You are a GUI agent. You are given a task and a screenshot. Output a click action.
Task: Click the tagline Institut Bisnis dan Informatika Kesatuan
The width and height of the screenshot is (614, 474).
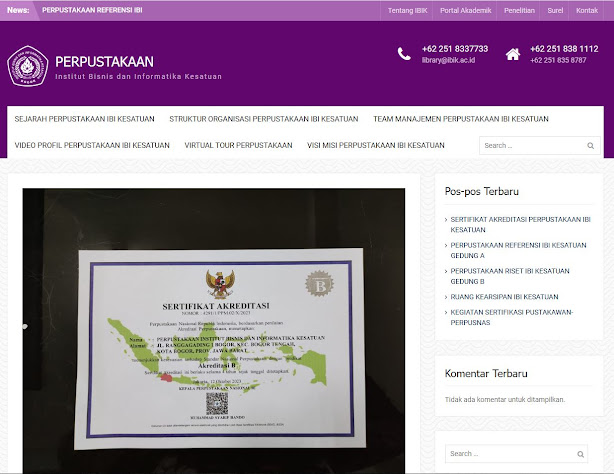[x=139, y=76]
